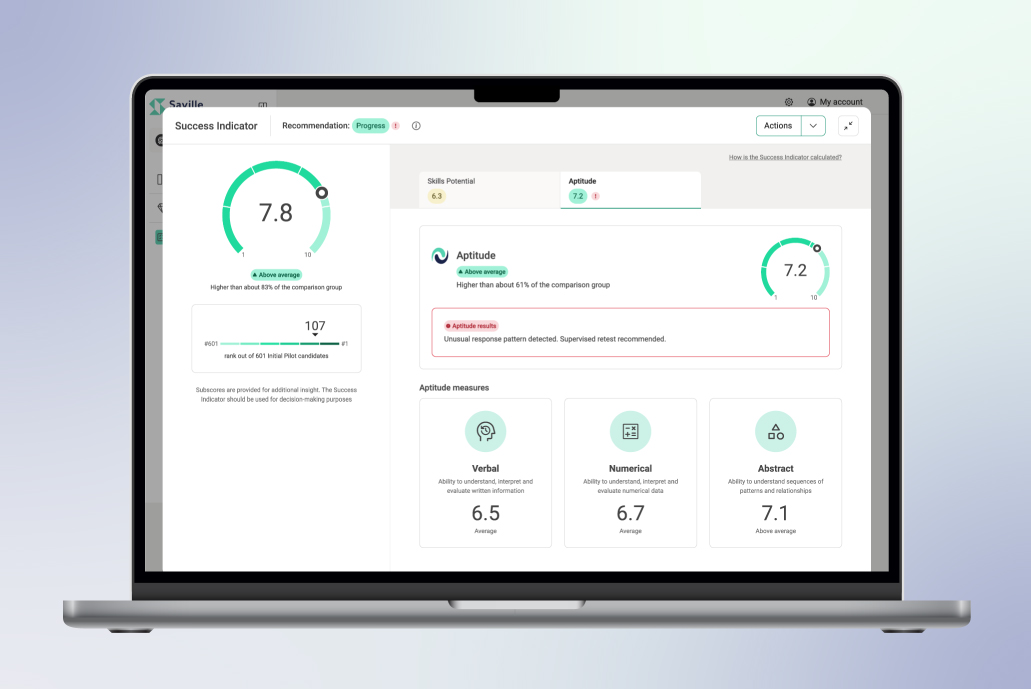Click 'Higher than about 61% of the comparison group'
This screenshot has height=689, width=1031.
click(x=533, y=285)
